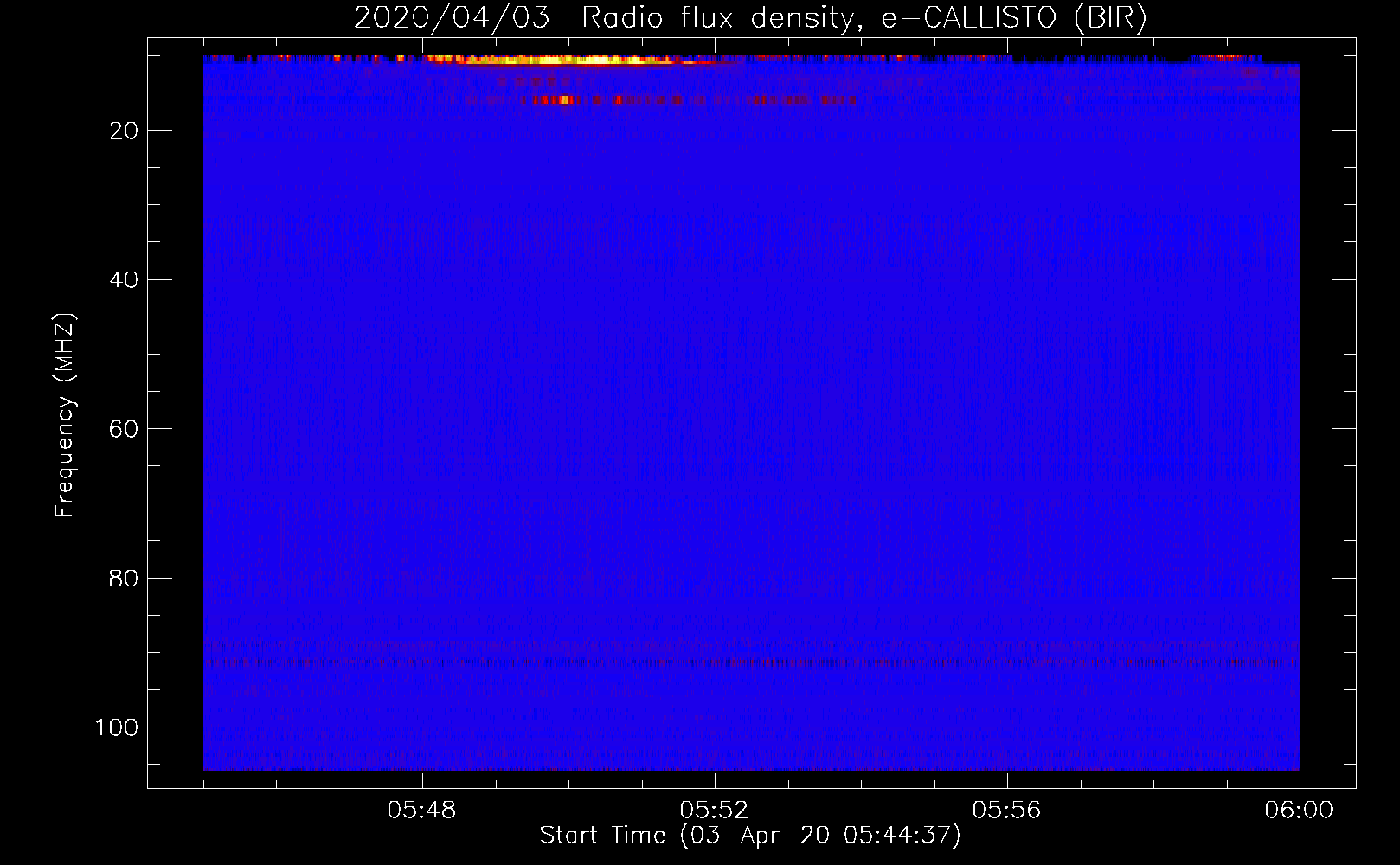Click the 06:00 time tick label
This screenshot has width=1400, height=865.
point(1299,811)
